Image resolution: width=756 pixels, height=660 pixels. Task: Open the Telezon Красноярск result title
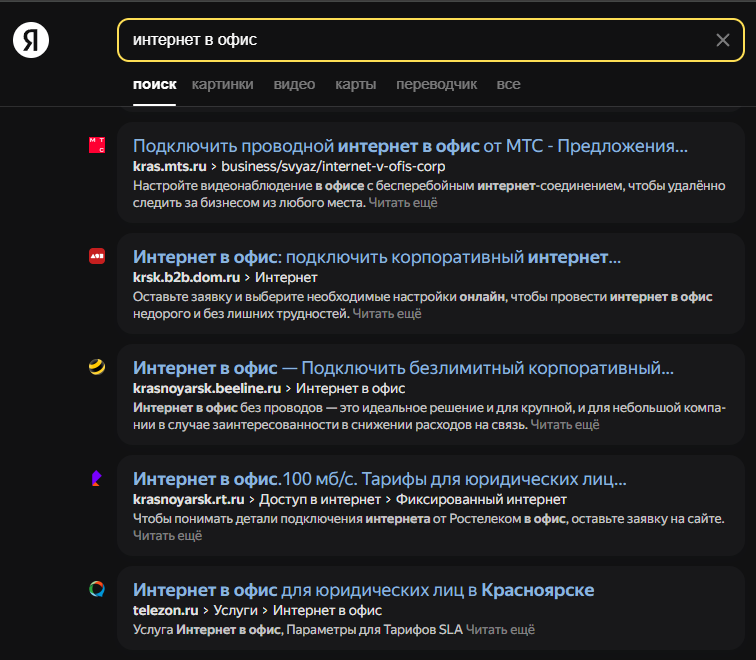(363, 589)
